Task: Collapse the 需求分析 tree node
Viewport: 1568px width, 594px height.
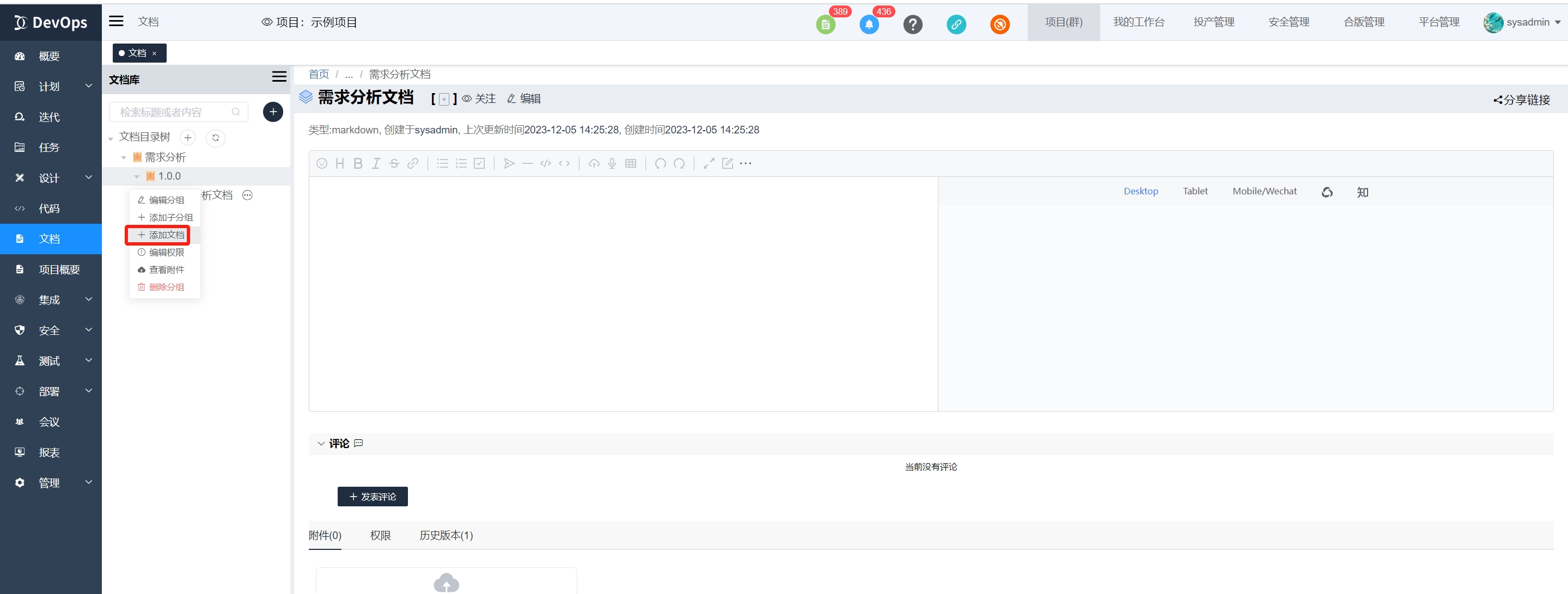Action: (x=124, y=158)
